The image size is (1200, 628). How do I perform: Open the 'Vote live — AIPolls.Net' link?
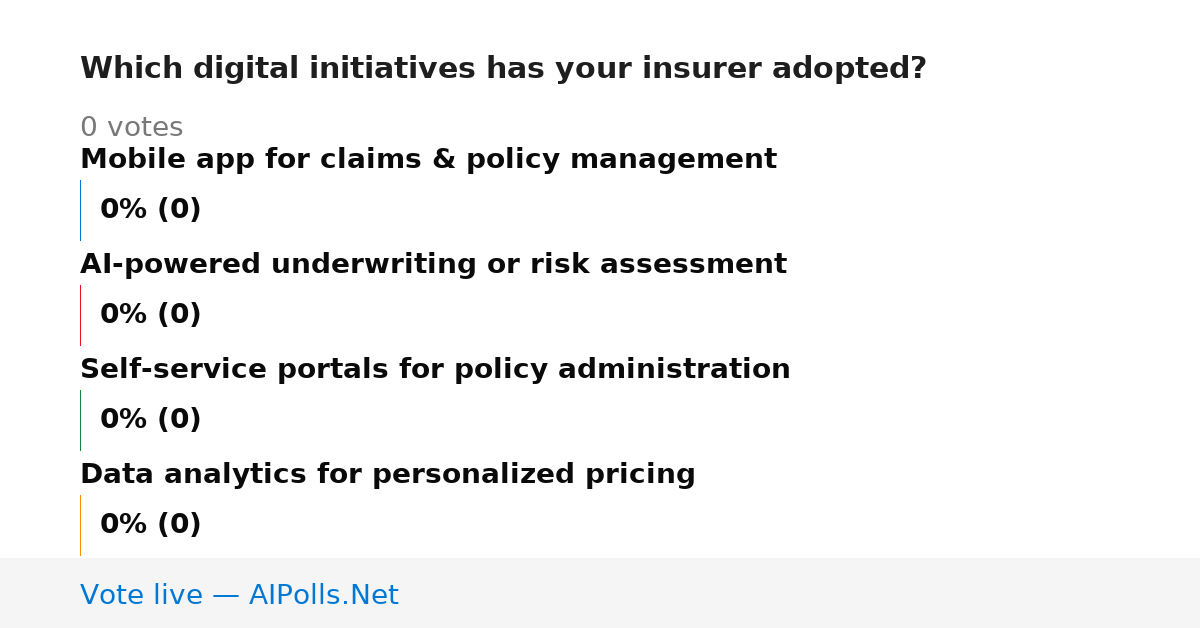tap(239, 596)
